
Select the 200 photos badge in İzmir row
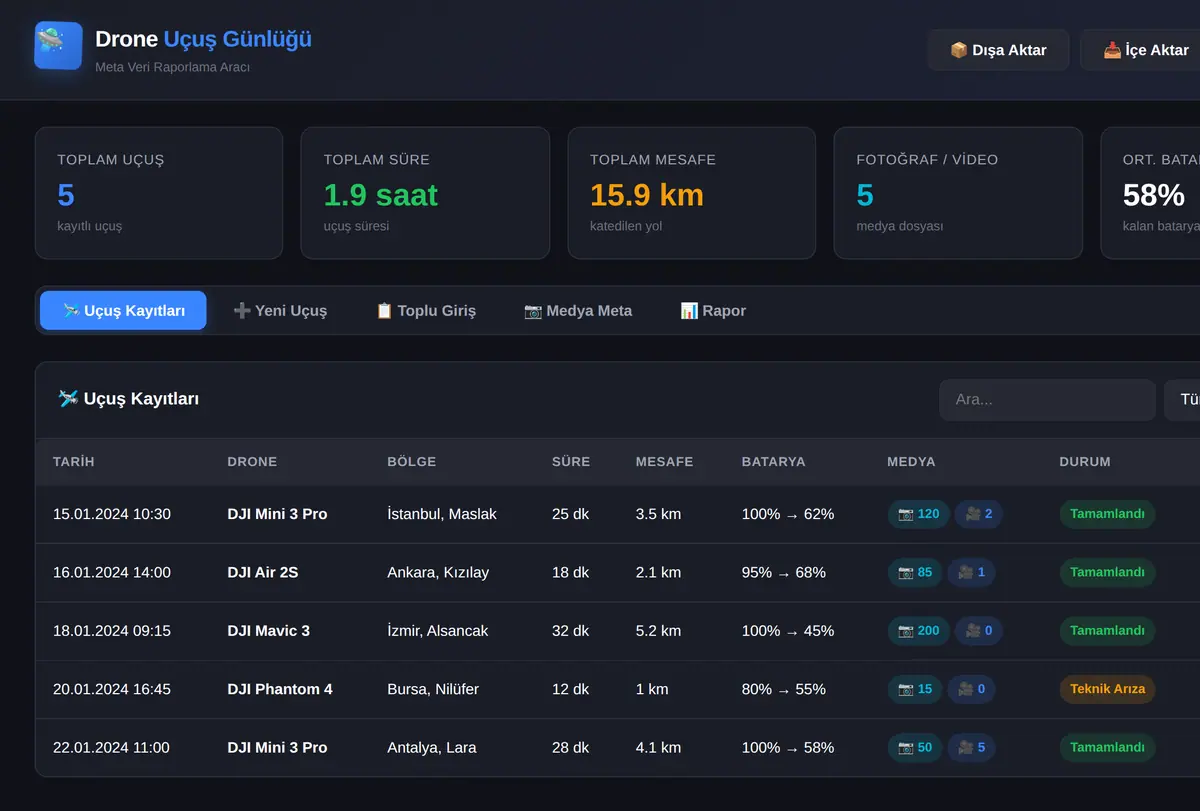pyautogui.click(x=919, y=631)
